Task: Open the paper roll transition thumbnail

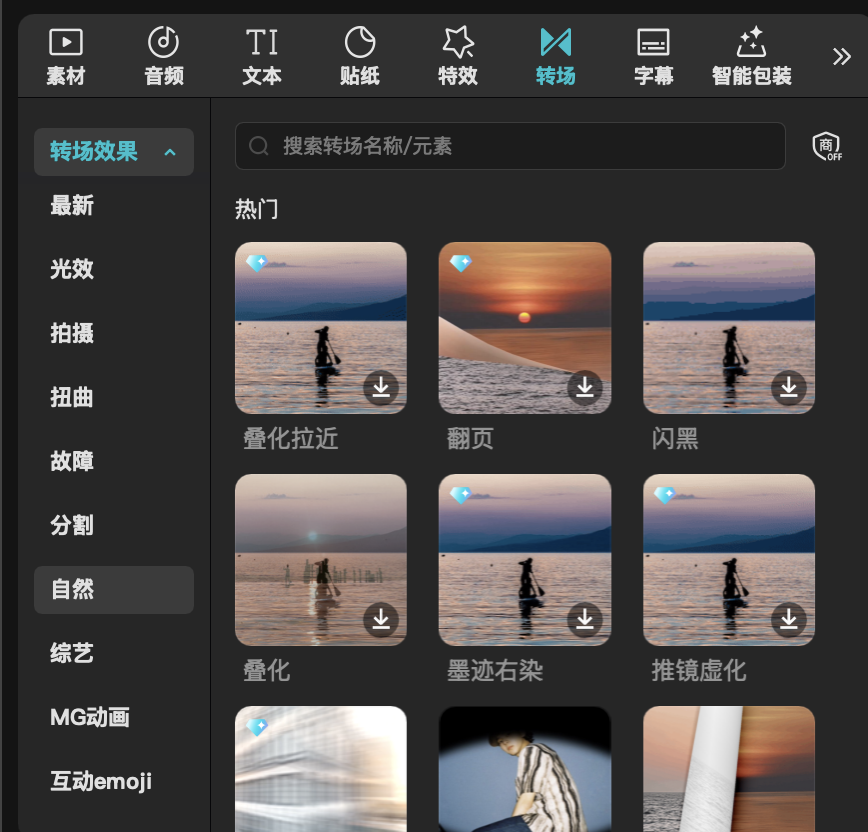Action: 728,769
